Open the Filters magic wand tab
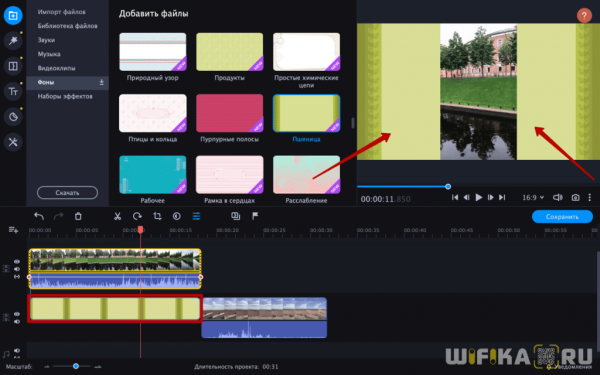The height and width of the screenshot is (375, 600). point(13,41)
